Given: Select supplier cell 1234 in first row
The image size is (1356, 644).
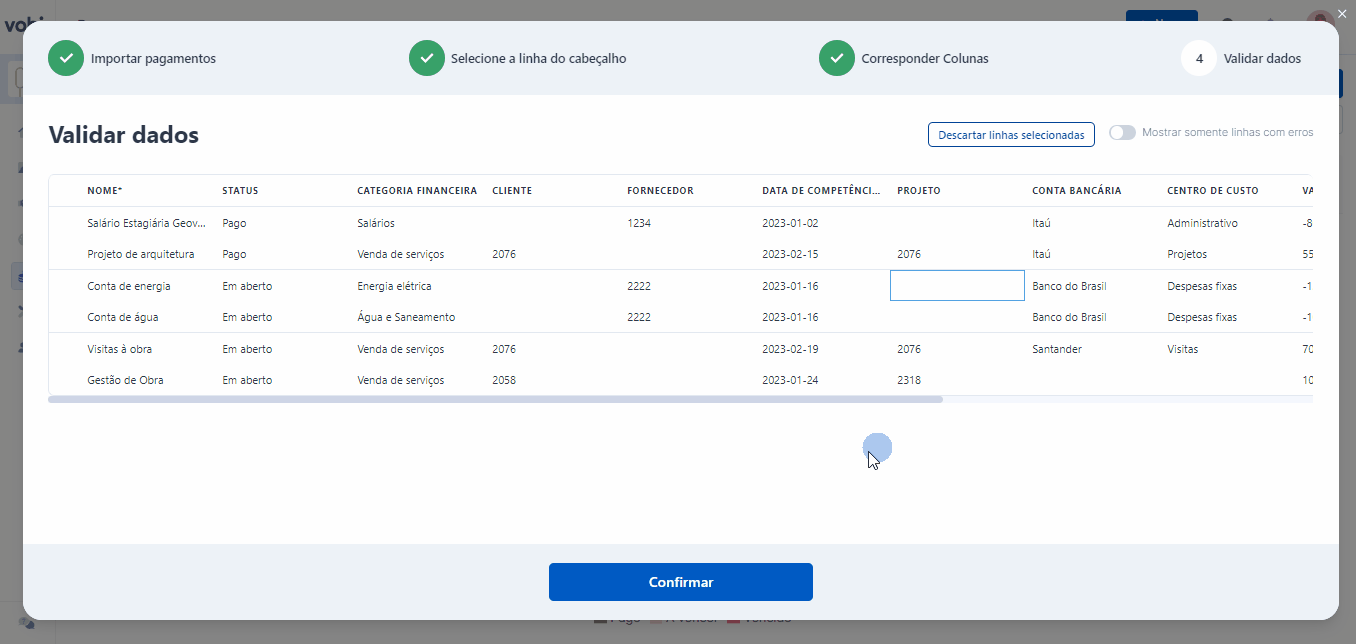Looking at the screenshot, I should pos(639,223).
